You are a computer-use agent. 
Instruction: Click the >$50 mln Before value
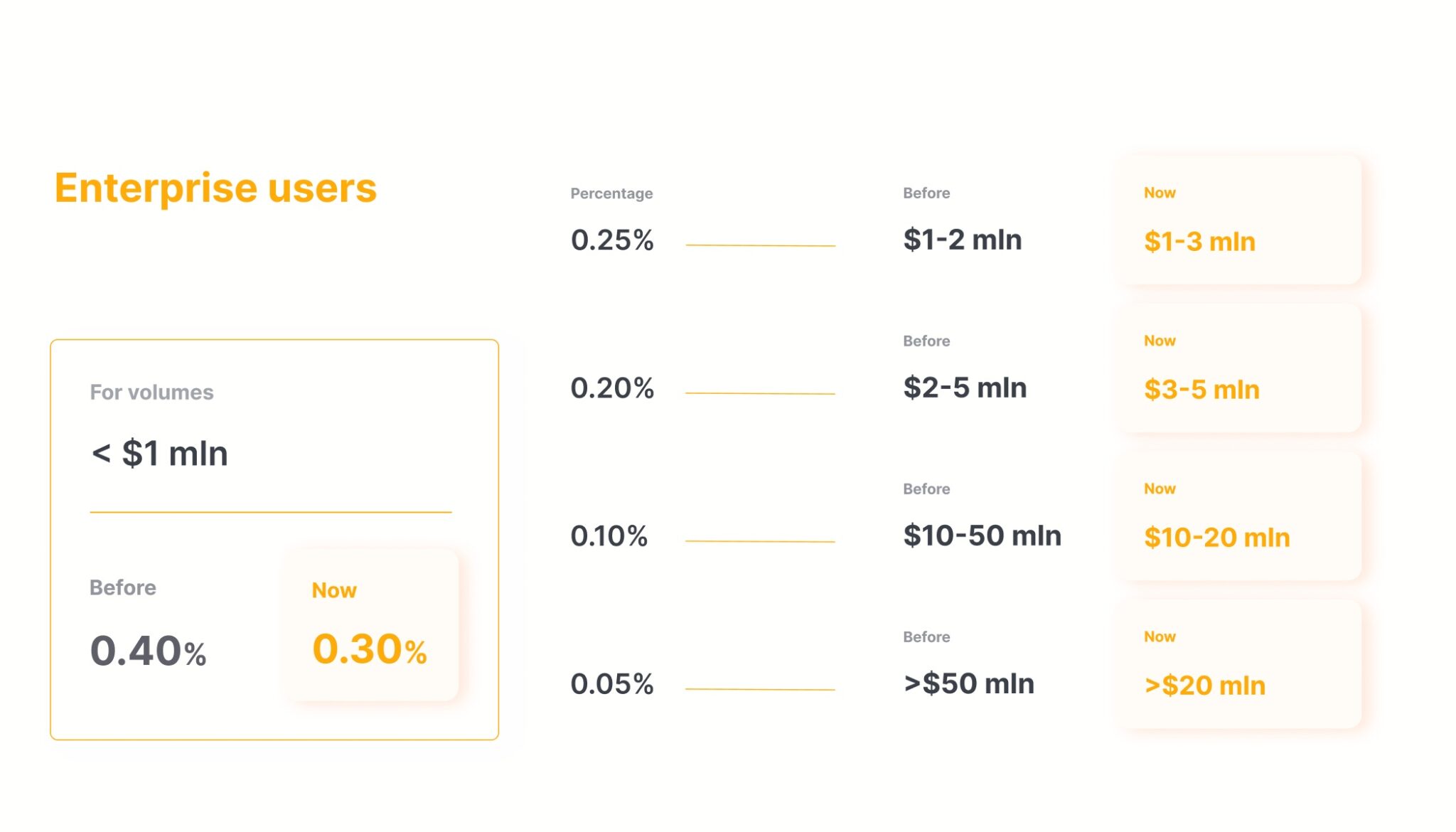[969, 684]
